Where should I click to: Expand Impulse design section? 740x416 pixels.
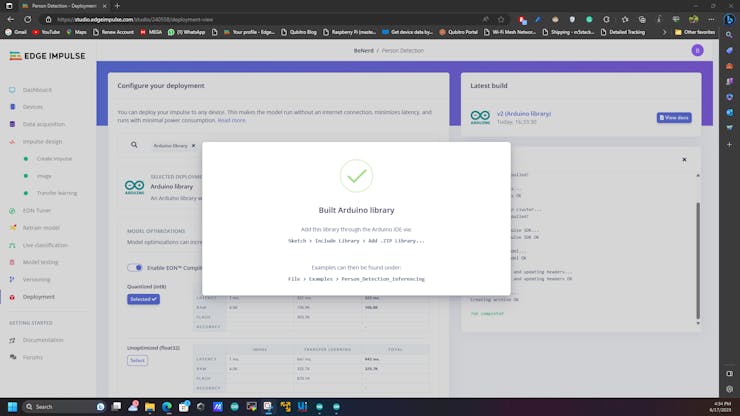(x=42, y=142)
